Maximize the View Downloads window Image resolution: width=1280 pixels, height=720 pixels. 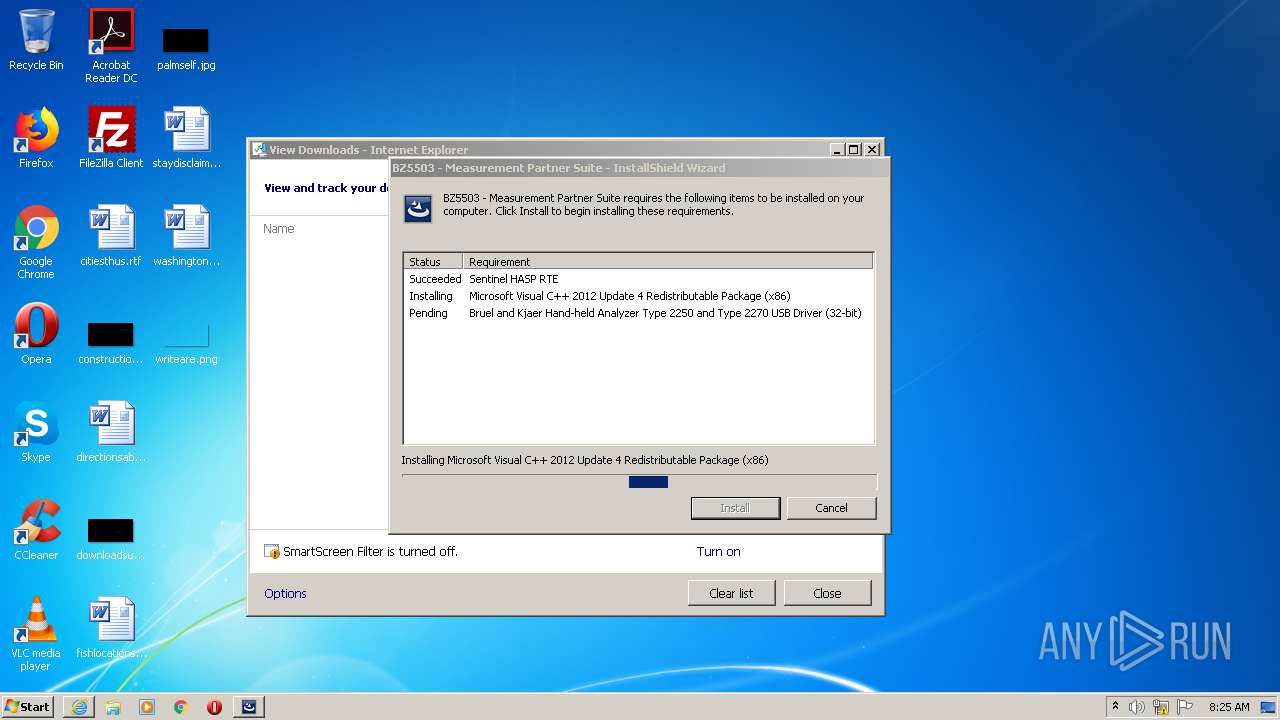coord(853,149)
